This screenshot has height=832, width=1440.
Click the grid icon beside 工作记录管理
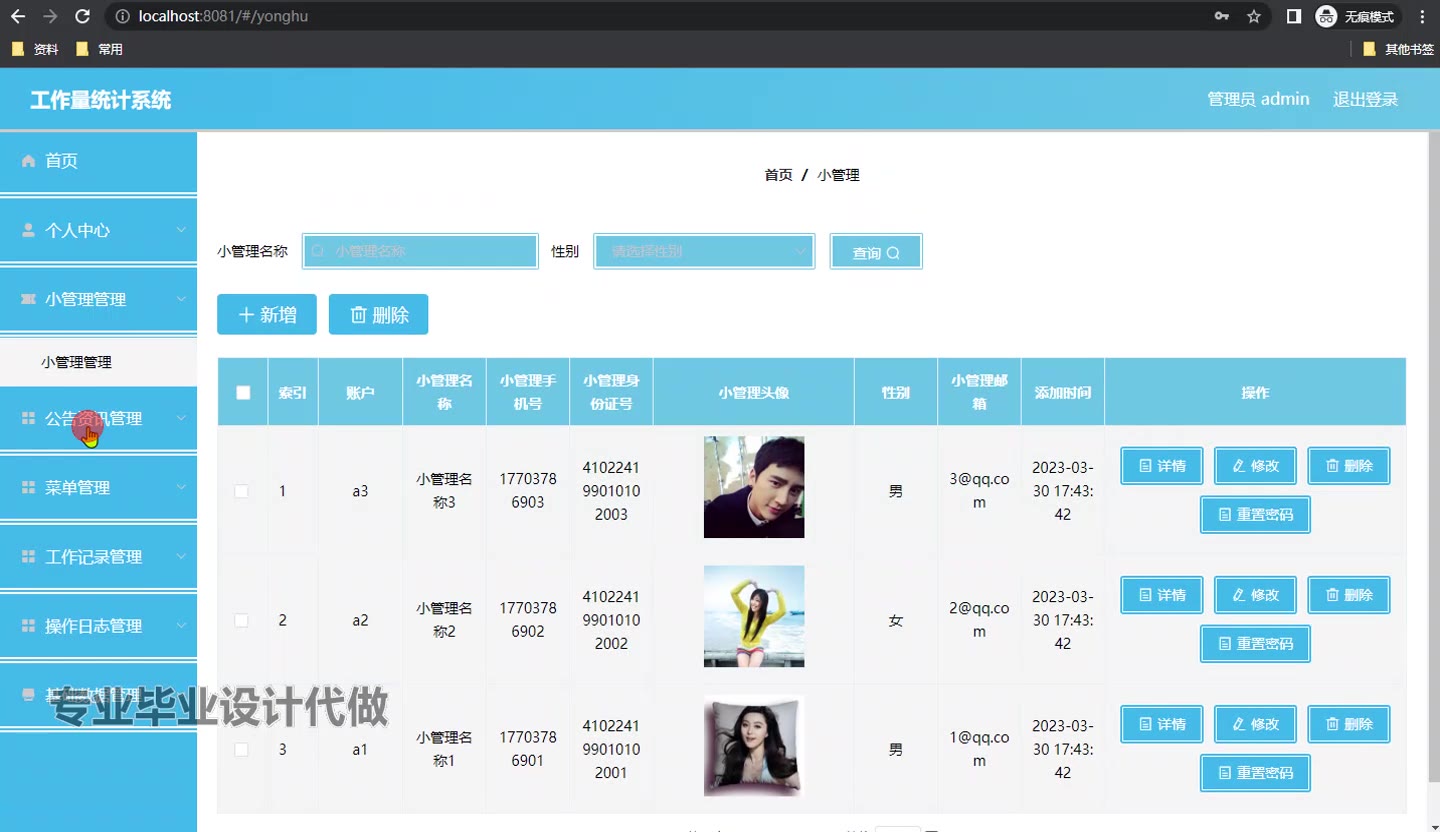(28, 557)
